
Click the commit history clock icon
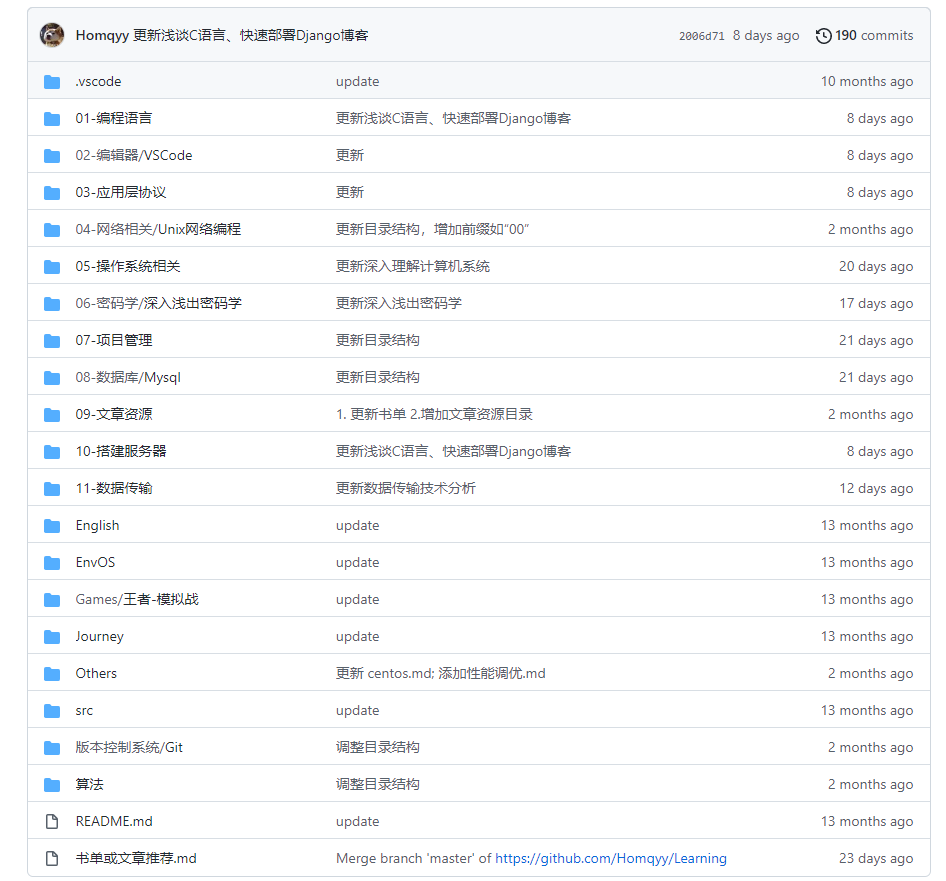point(823,36)
